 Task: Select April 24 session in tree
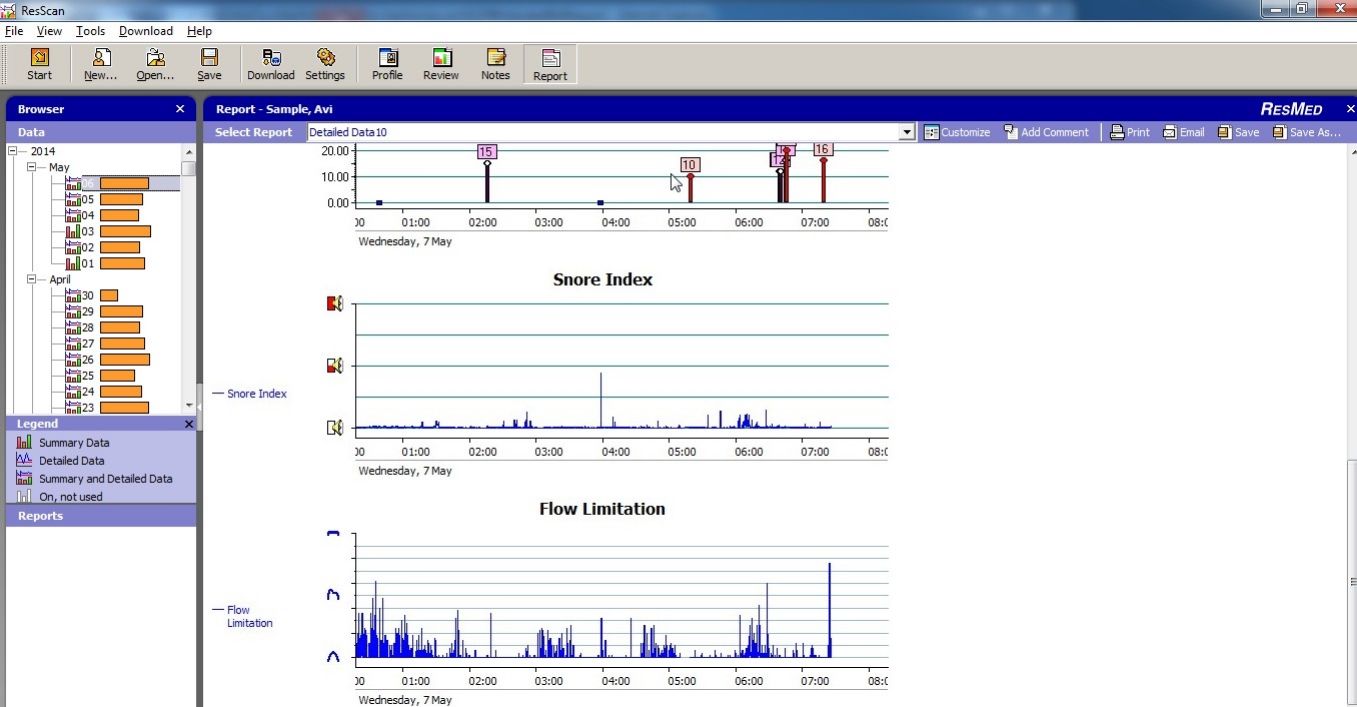(103, 391)
